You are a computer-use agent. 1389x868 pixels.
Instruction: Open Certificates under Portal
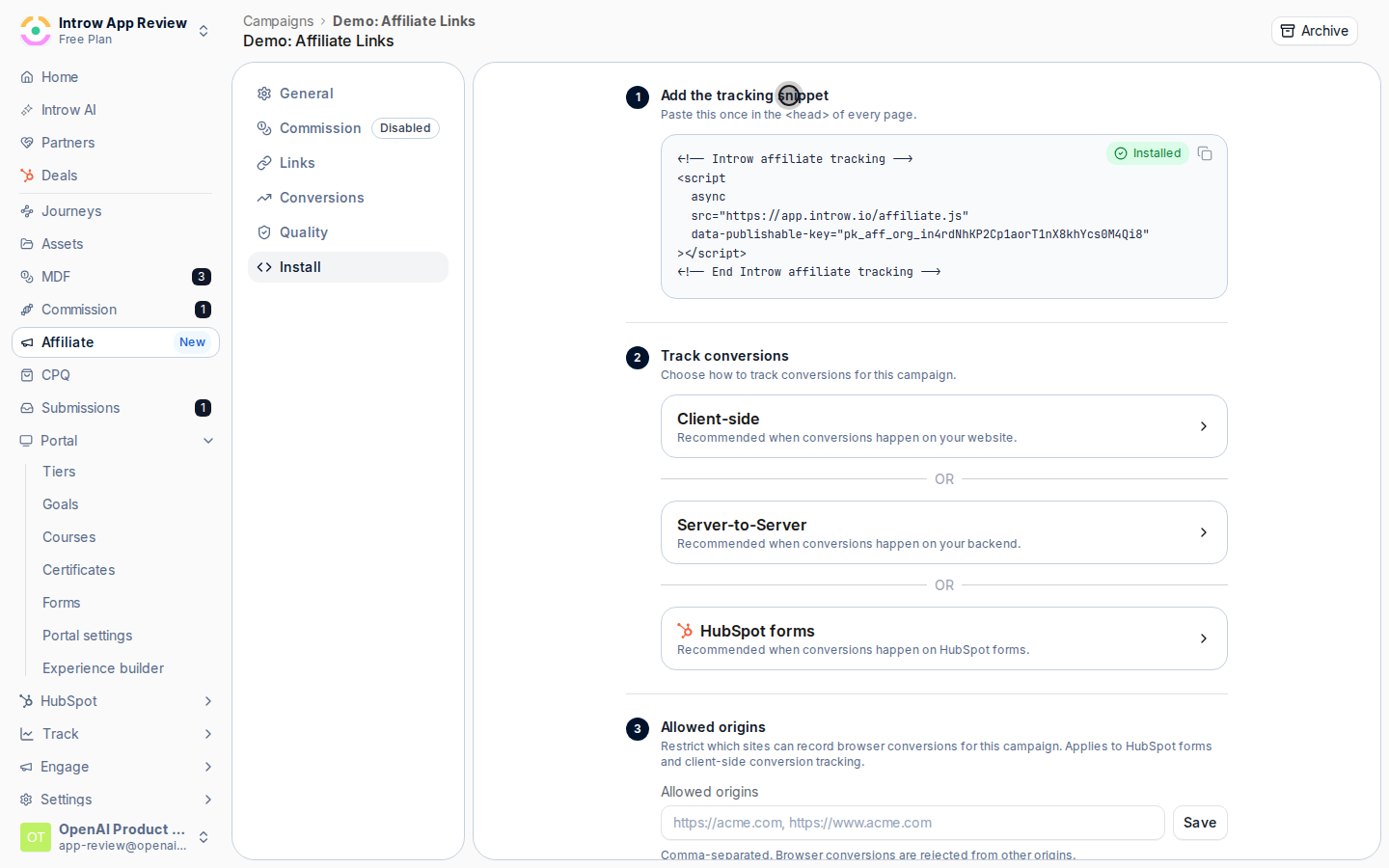pyautogui.click(x=79, y=570)
